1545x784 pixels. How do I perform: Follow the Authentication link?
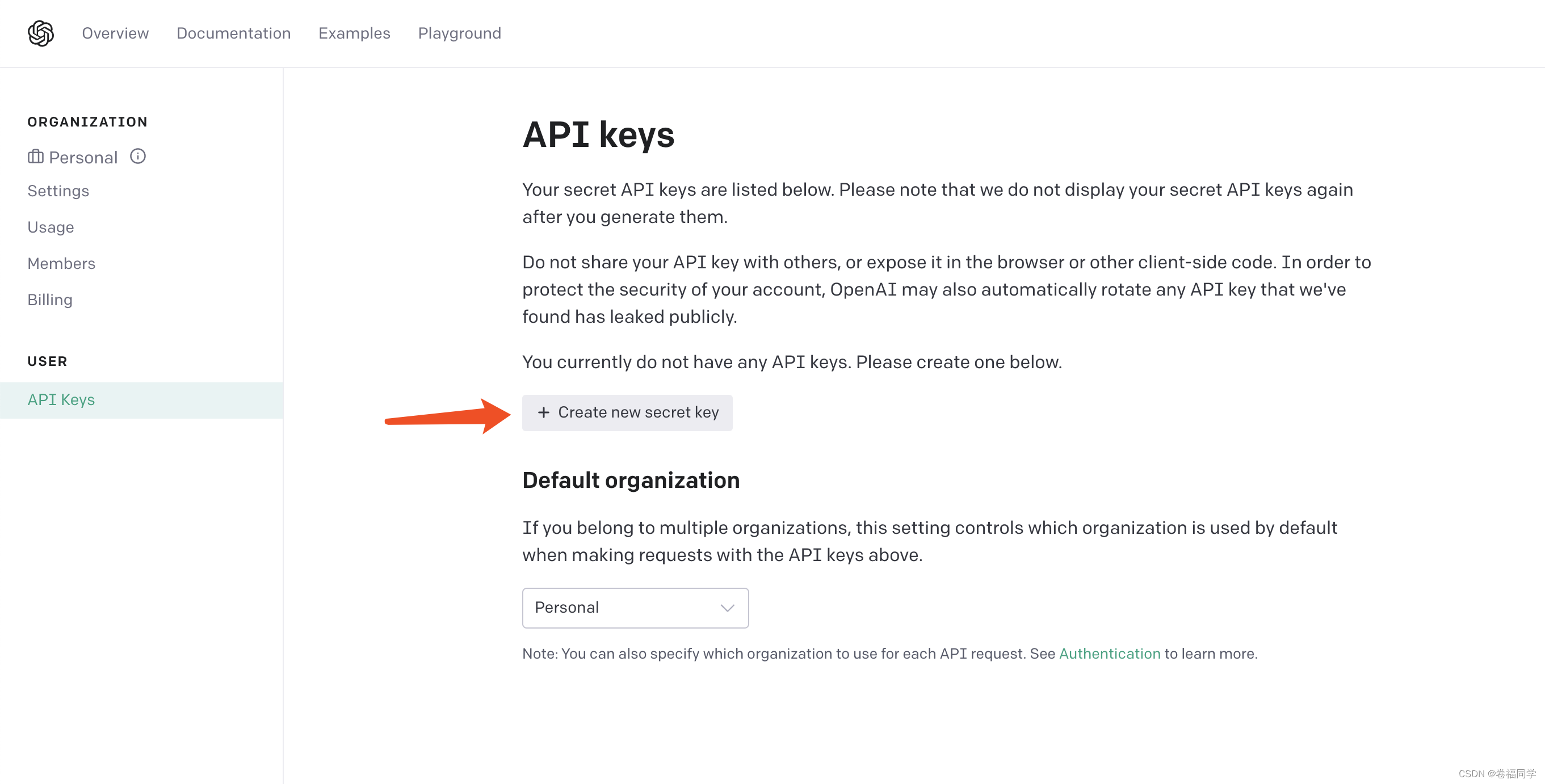[x=1109, y=654]
